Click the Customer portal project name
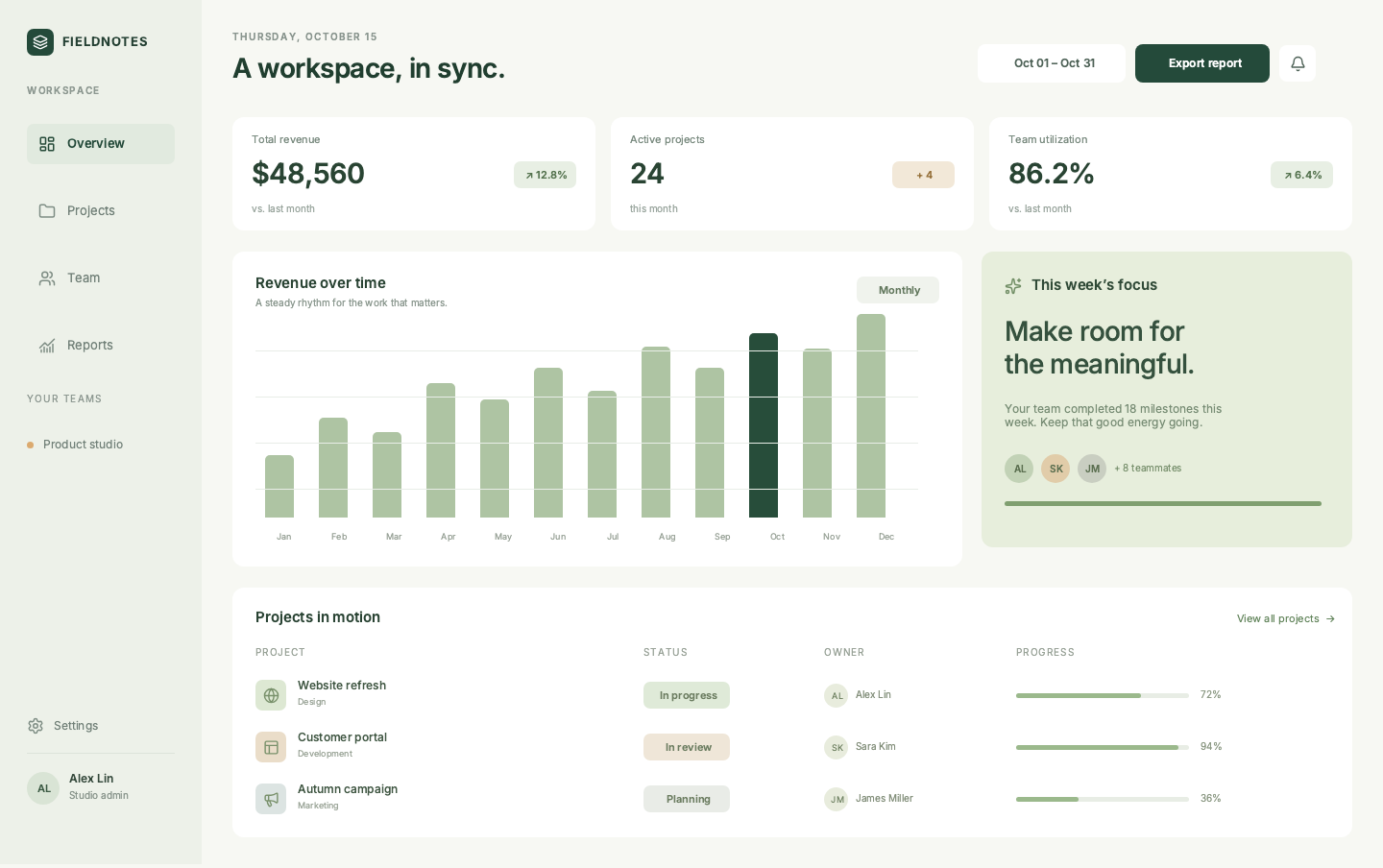 click(342, 737)
